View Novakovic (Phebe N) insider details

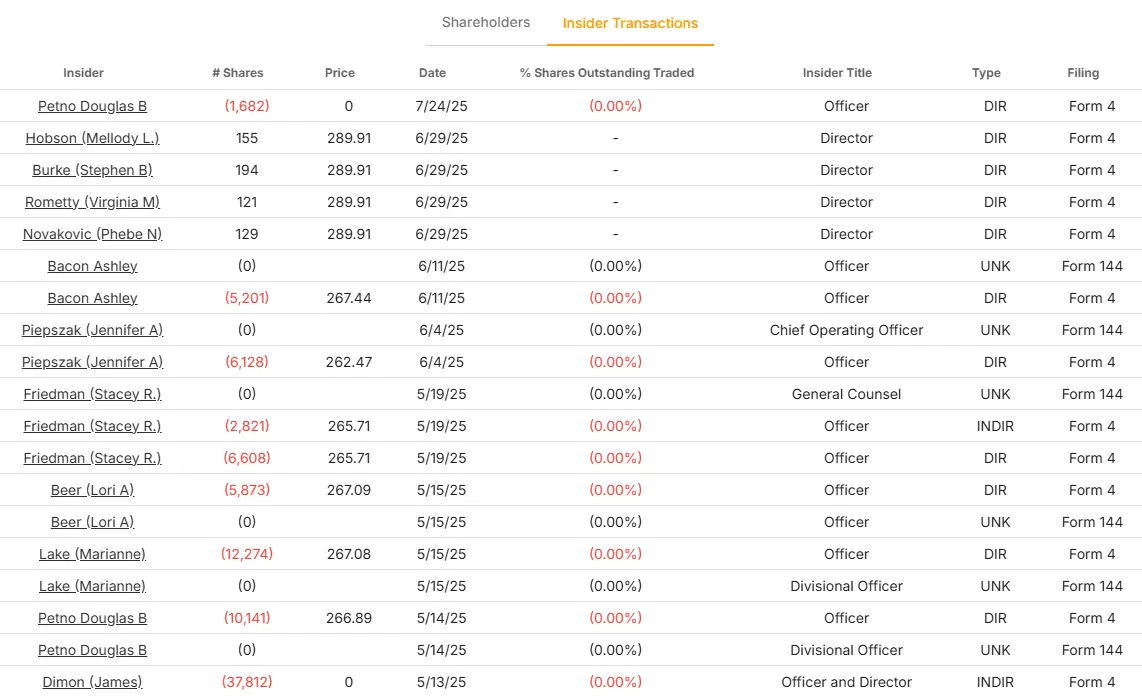tap(92, 234)
